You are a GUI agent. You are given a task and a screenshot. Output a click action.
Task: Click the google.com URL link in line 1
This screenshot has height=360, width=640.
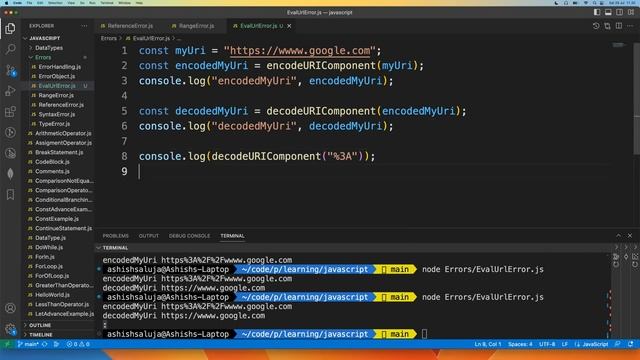[300, 51]
